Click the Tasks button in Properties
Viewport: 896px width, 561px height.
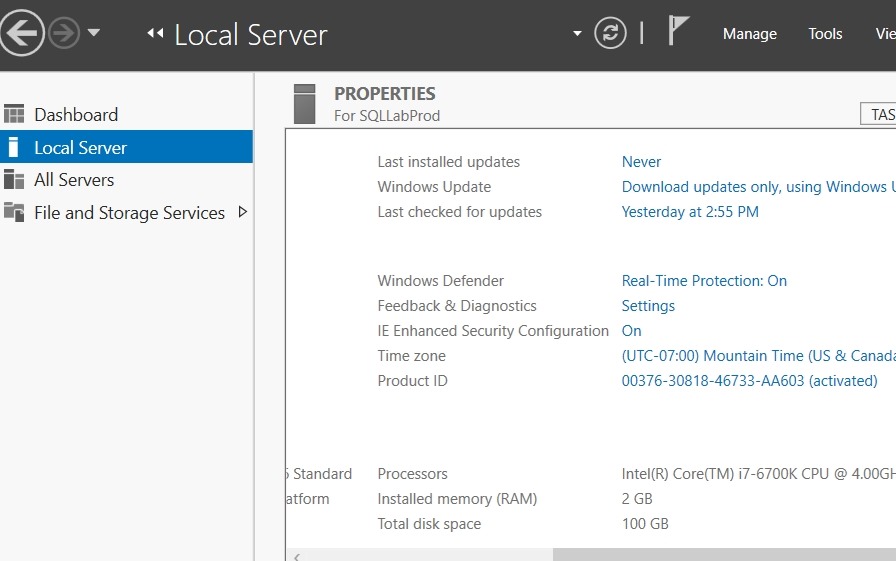pos(878,115)
